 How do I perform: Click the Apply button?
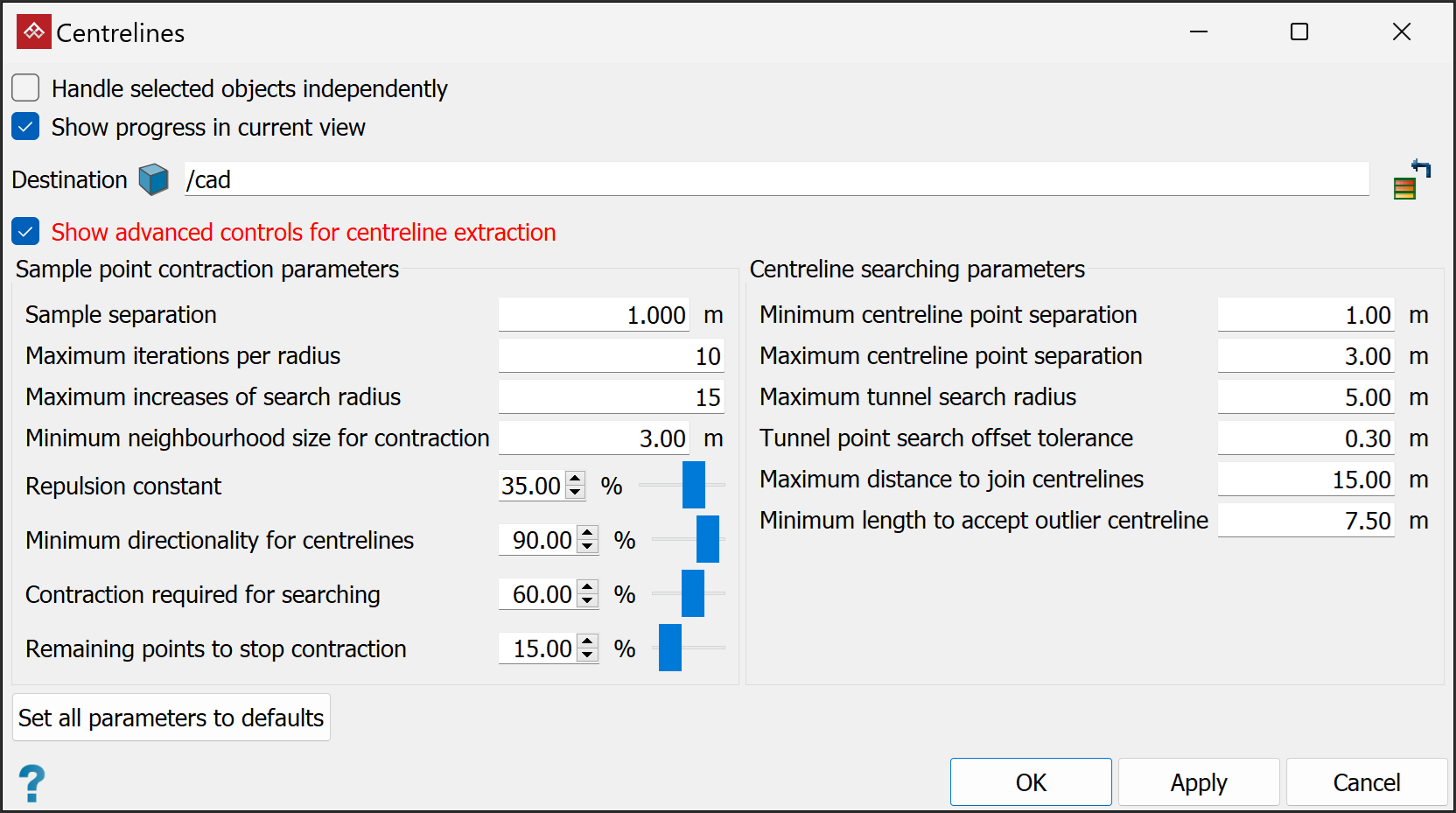click(1199, 782)
